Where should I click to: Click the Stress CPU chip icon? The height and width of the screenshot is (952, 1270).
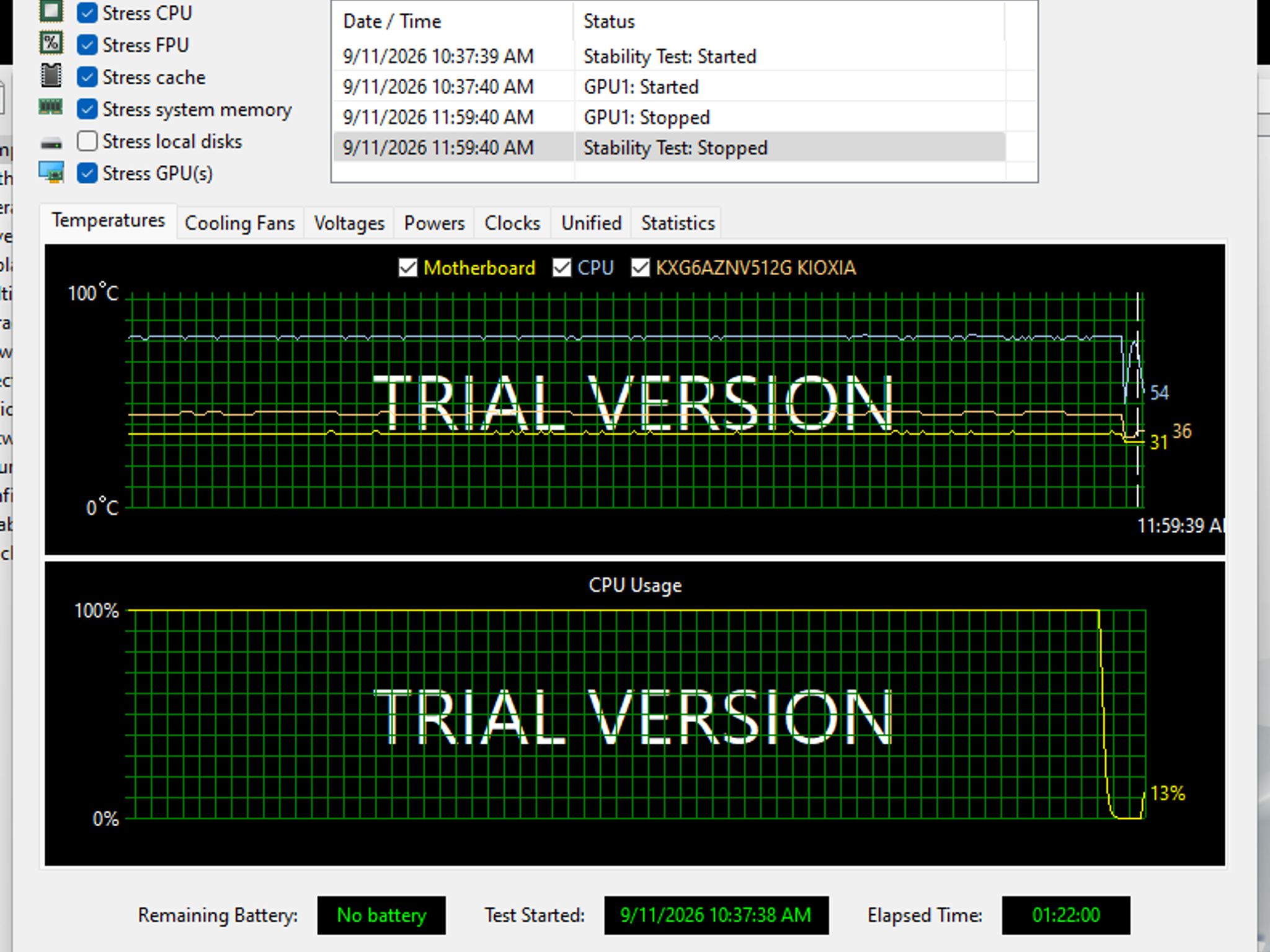(51, 11)
